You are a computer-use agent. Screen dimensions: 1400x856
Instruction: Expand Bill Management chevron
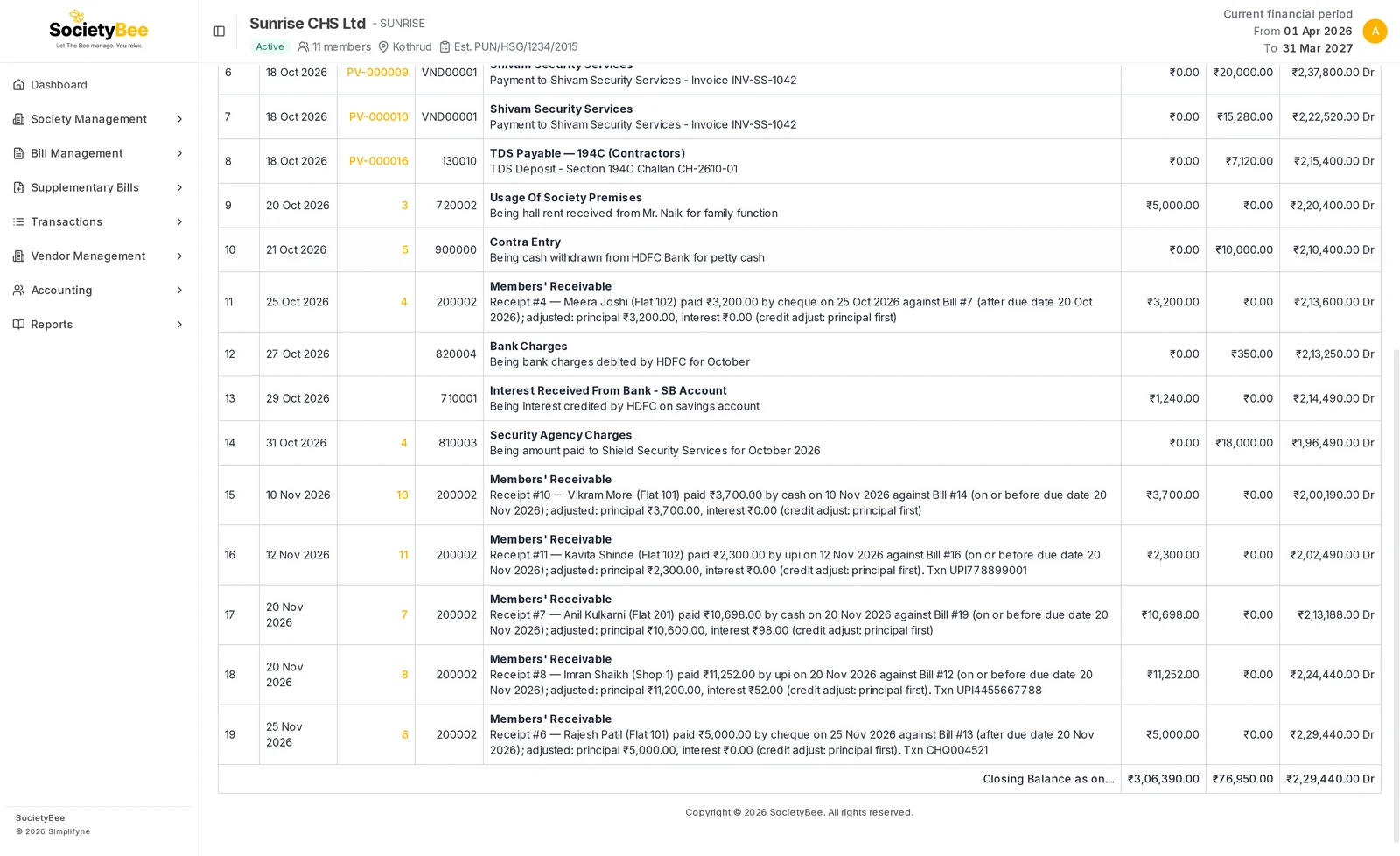[x=179, y=153]
